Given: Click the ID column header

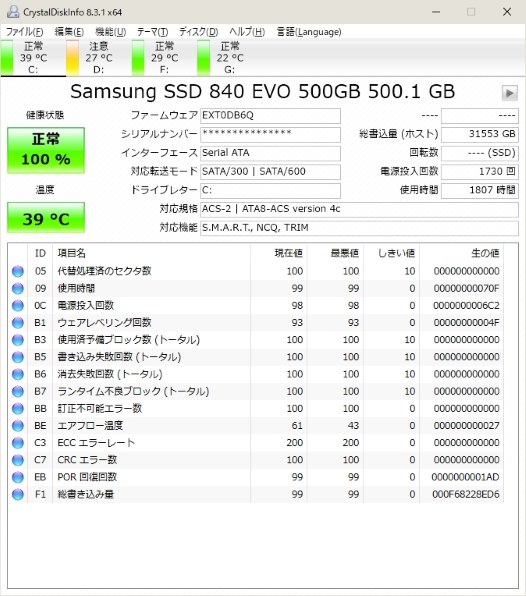Looking at the screenshot, I should [40, 253].
